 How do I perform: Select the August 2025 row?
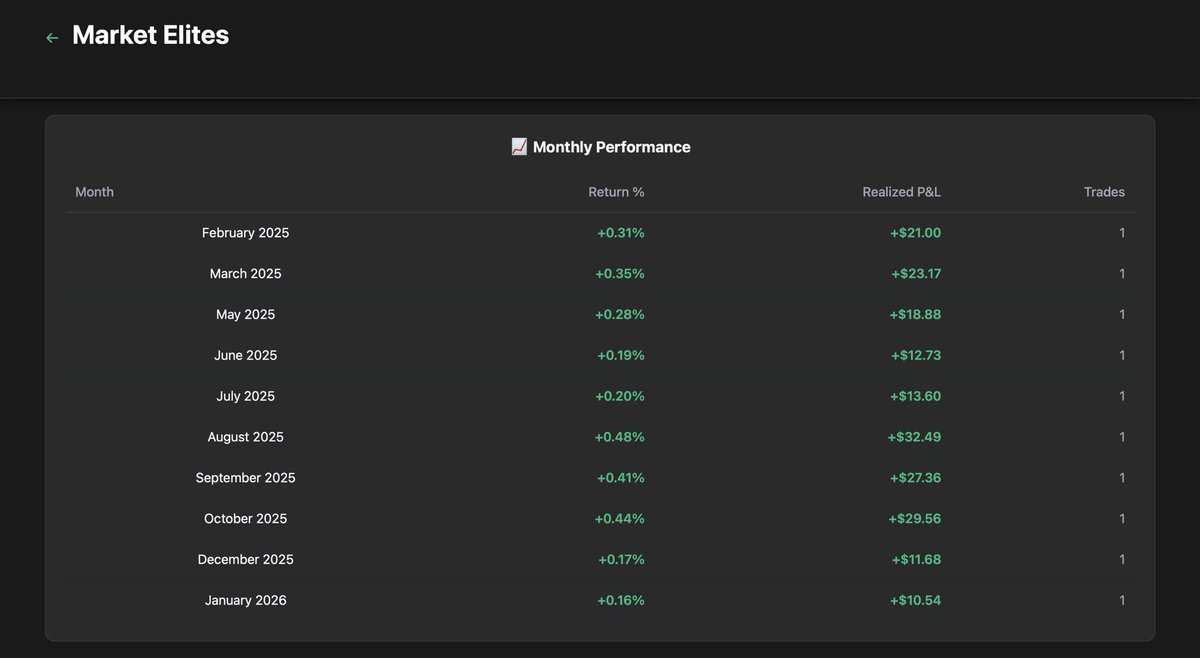click(x=600, y=437)
